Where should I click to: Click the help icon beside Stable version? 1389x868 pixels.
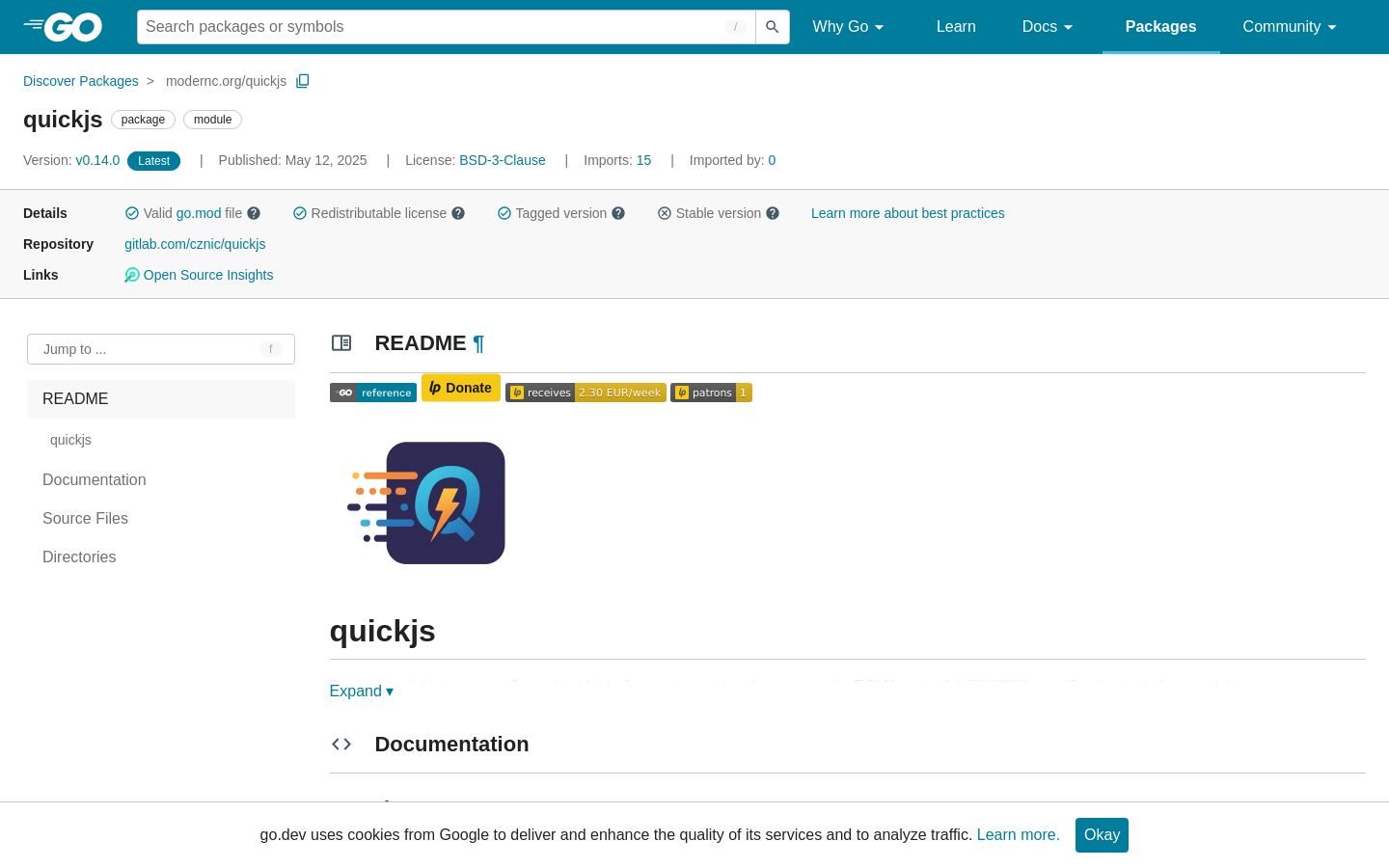pos(773,213)
